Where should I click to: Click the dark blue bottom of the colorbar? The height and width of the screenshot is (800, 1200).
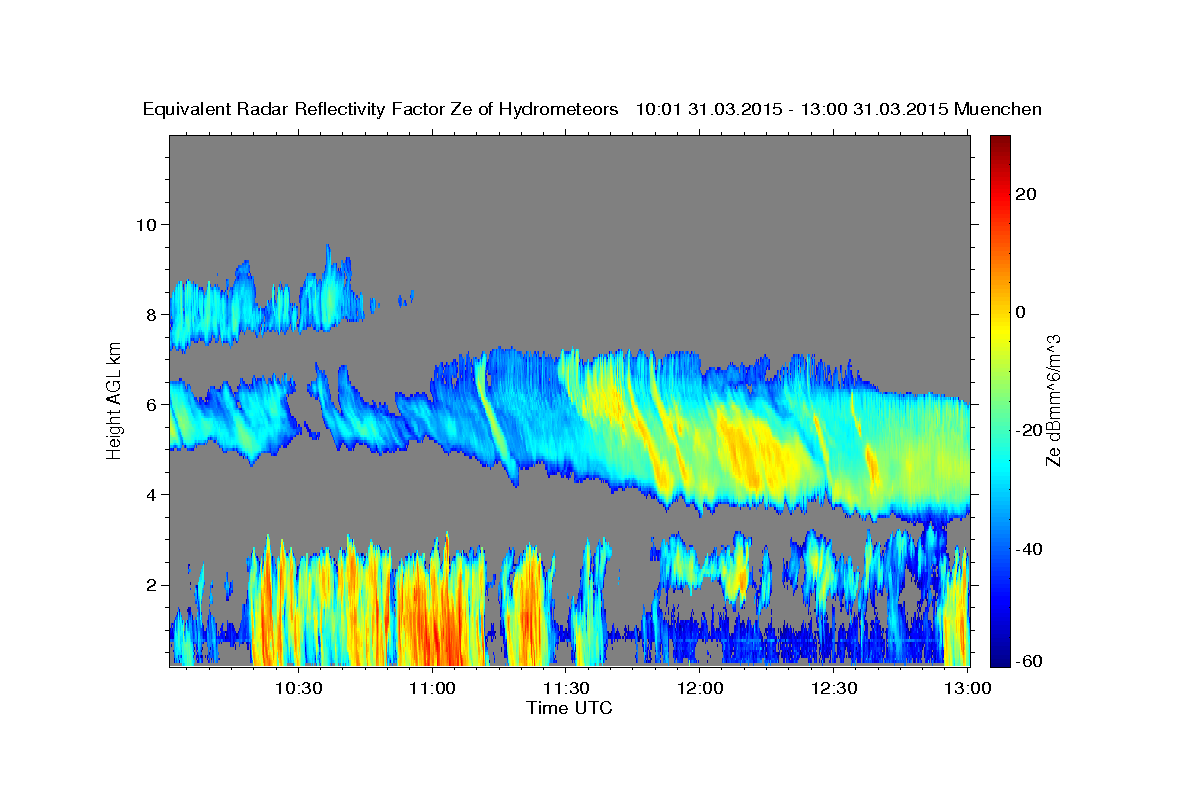pos(999,658)
